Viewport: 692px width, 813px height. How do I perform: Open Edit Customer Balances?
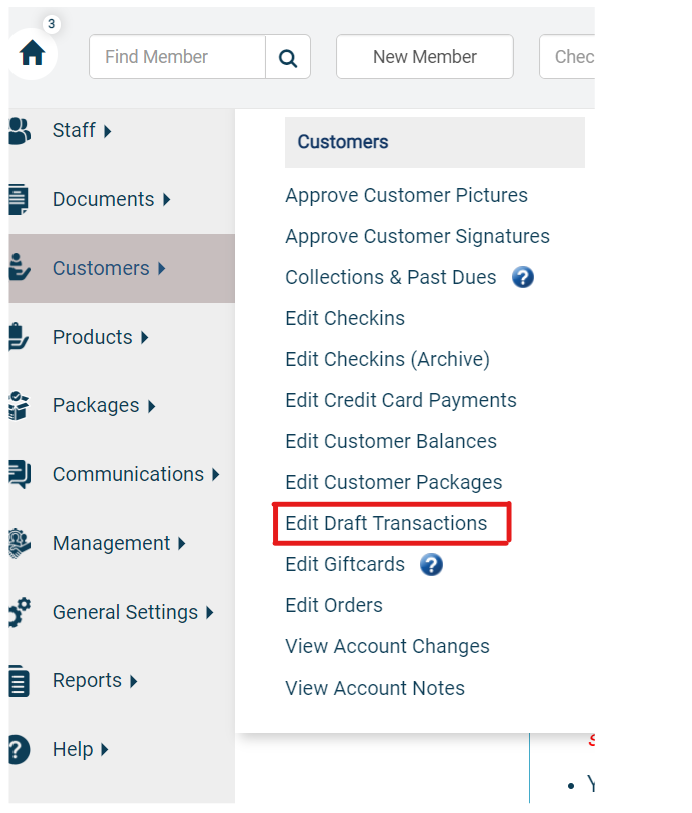pos(391,441)
